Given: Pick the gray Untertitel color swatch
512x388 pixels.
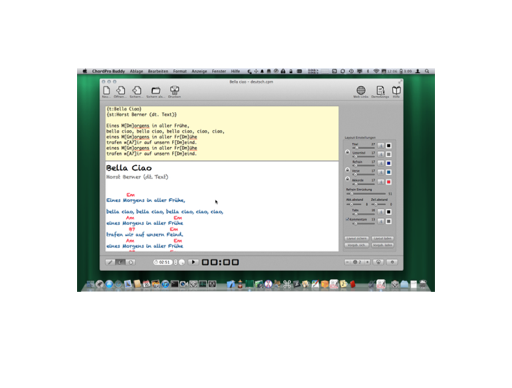Looking at the screenshot, I should (x=389, y=154).
